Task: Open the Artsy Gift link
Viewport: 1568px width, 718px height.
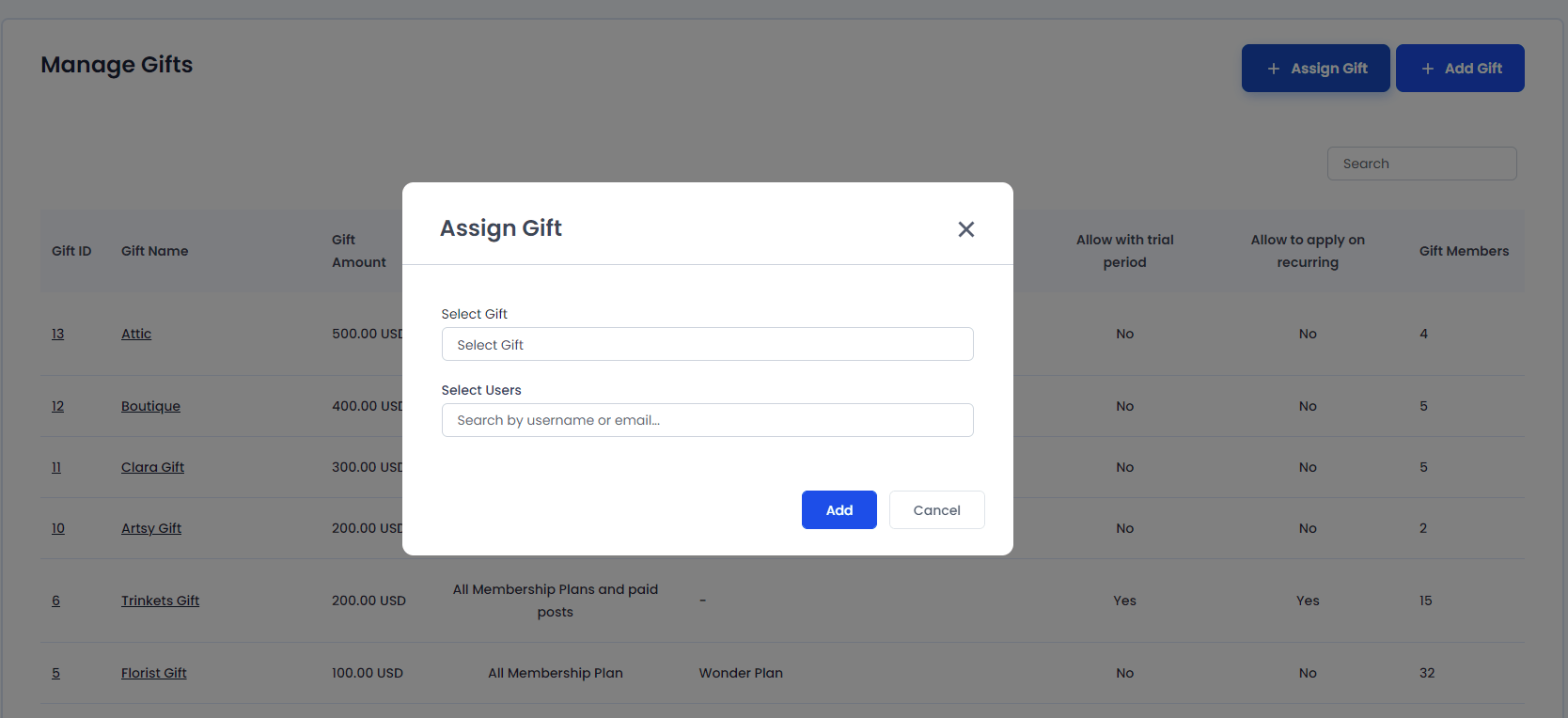Action: coord(151,528)
